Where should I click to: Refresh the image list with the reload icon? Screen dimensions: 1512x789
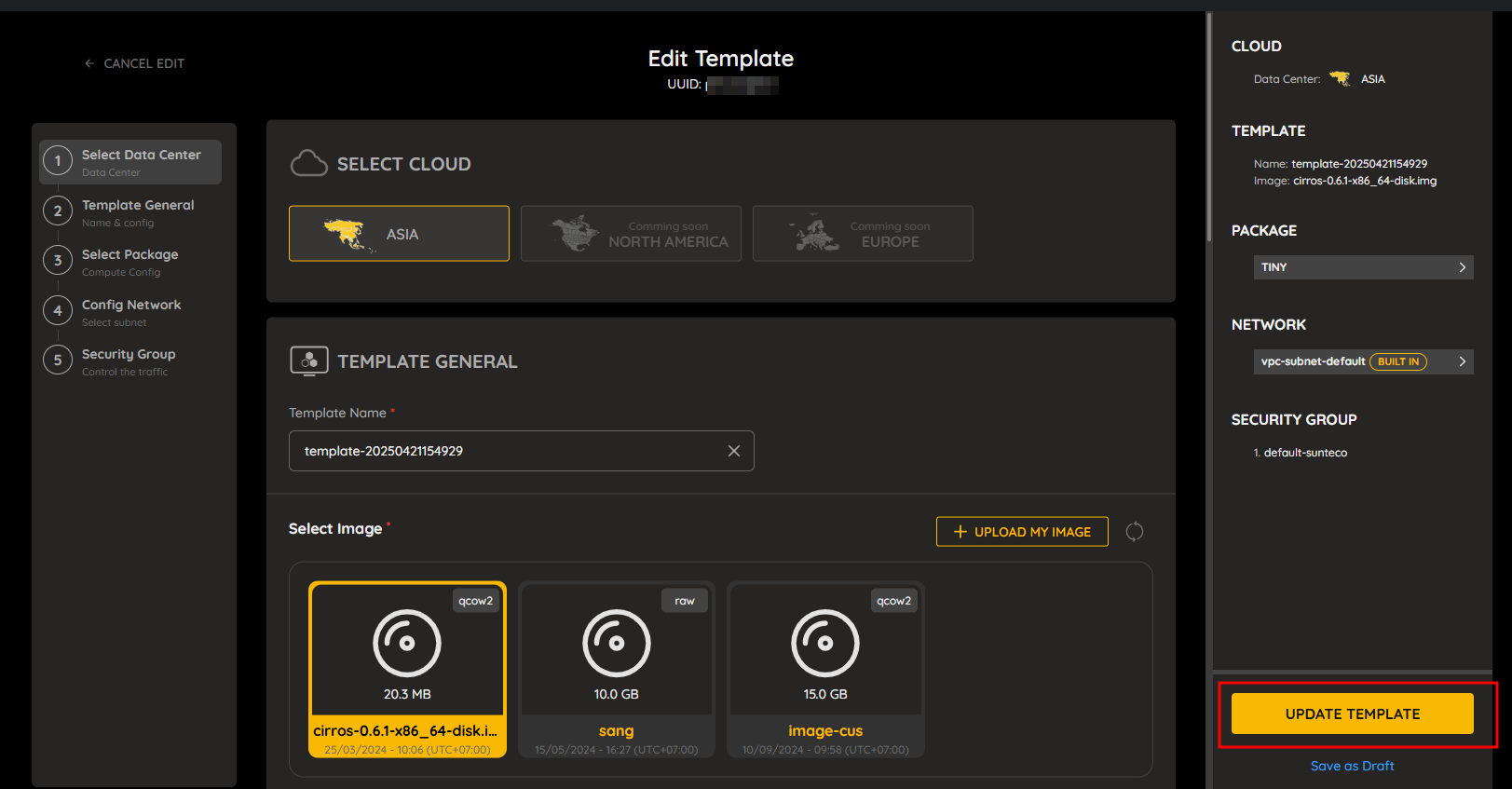pos(1135,532)
